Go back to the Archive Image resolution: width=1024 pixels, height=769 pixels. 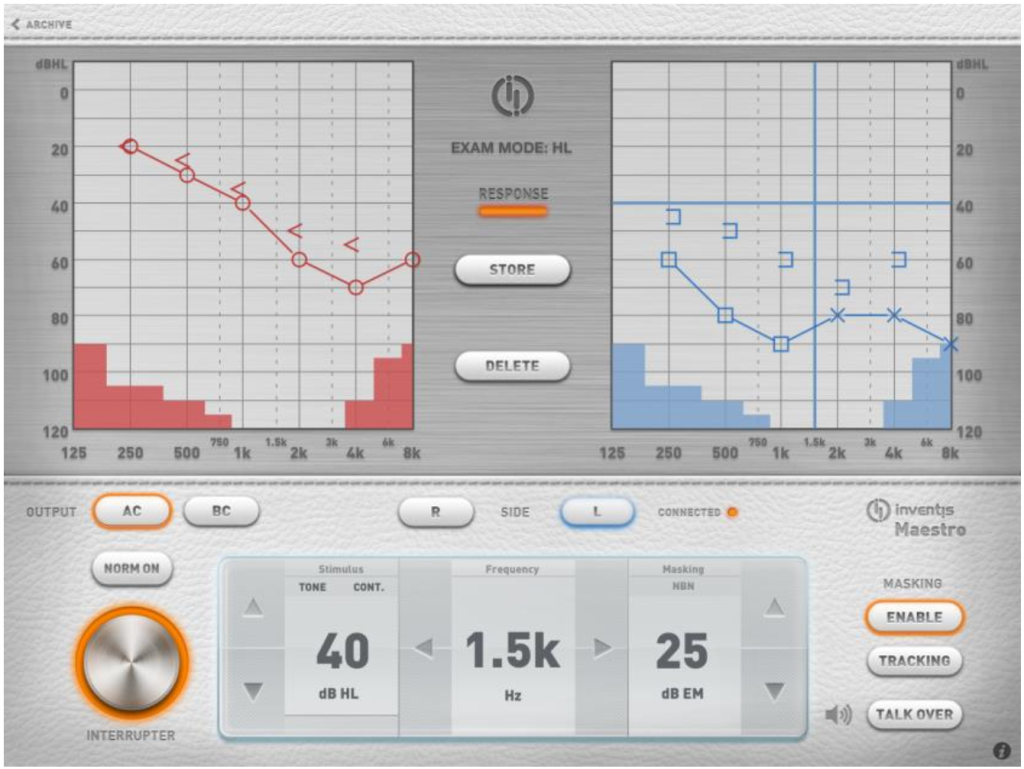coord(41,24)
